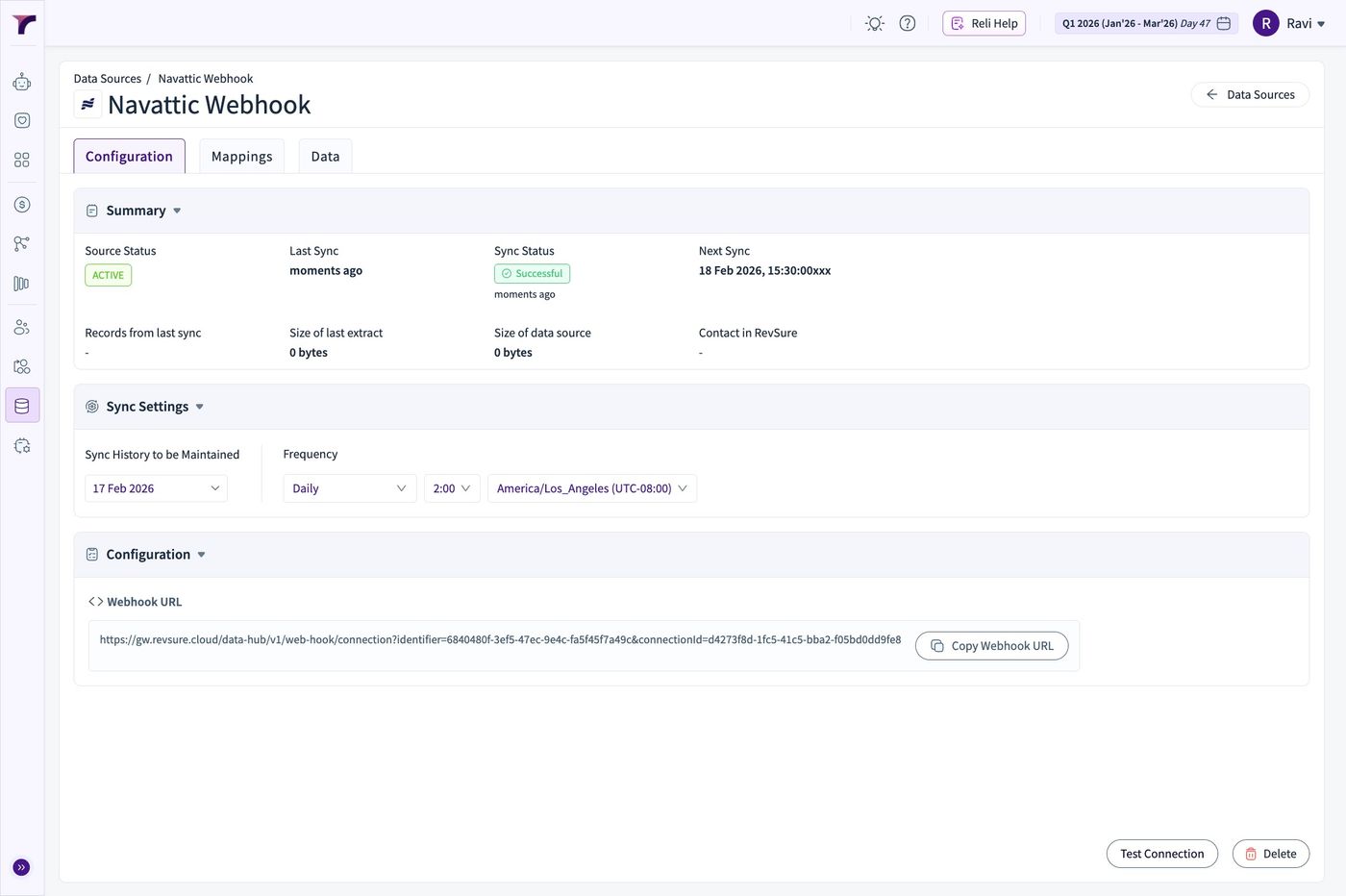Click Data Sources in the breadcrumb
Screen dimensions: 1346x896
pos(108,79)
